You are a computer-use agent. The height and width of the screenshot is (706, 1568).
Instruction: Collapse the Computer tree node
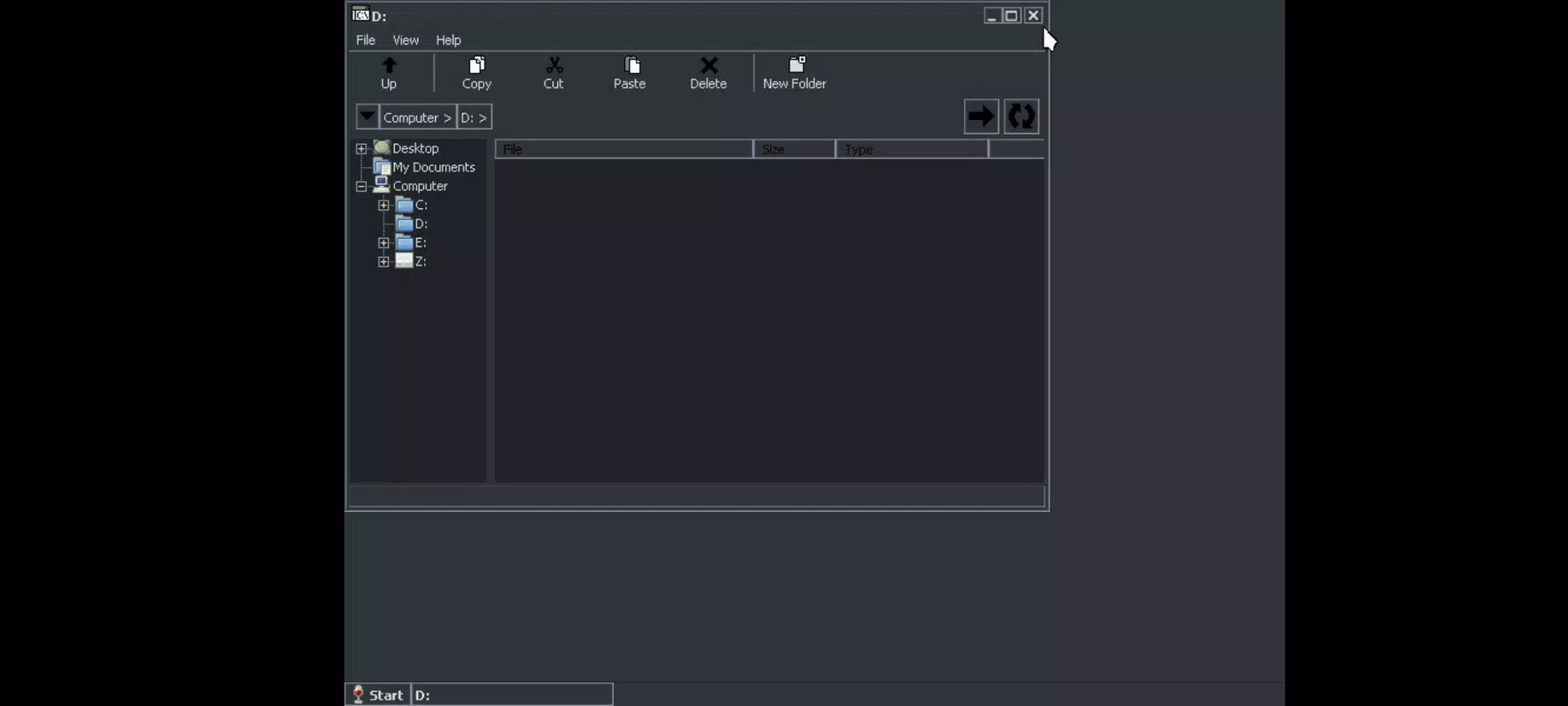click(362, 186)
